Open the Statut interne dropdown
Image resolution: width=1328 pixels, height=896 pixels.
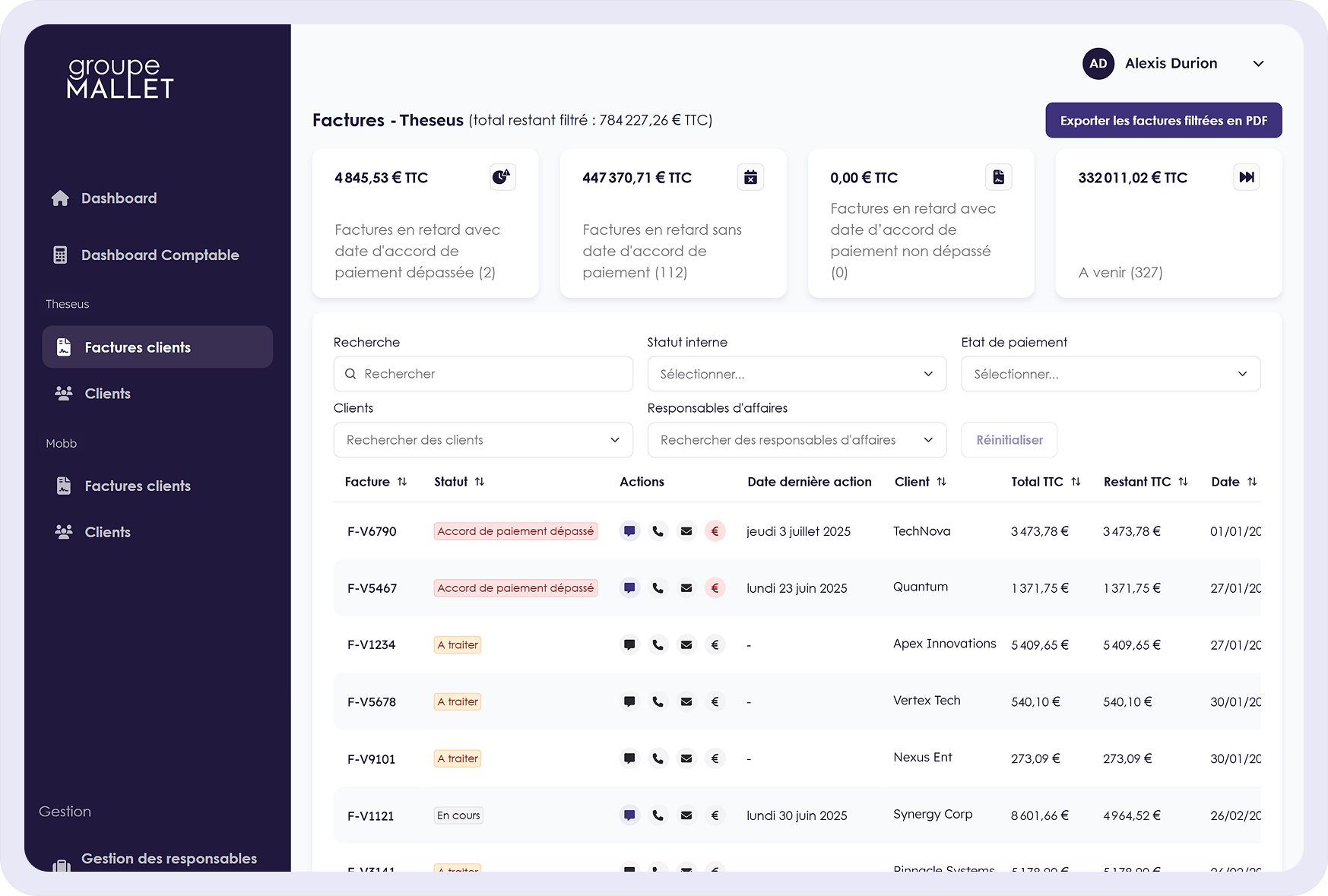pos(796,374)
